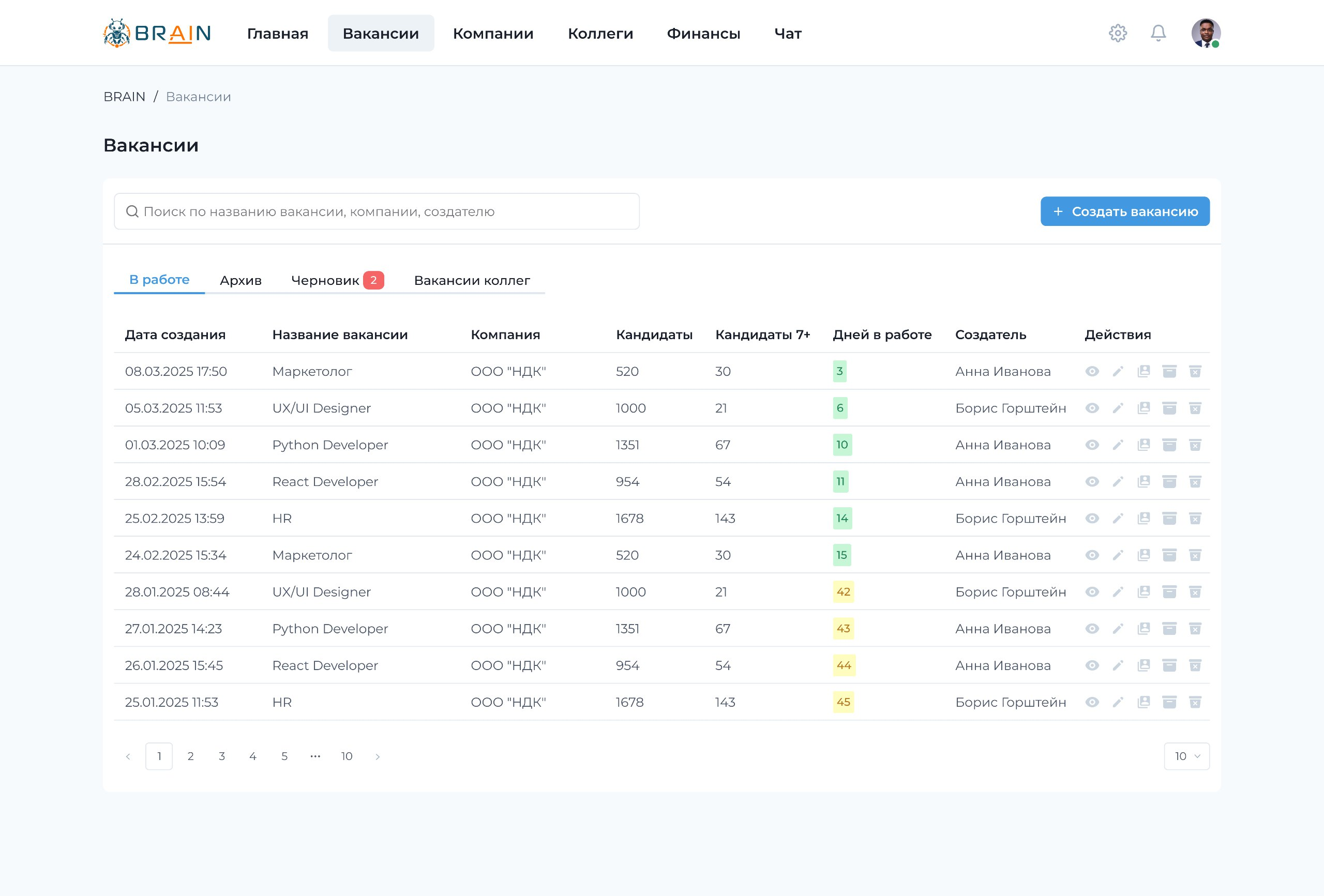The image size is (1324, 896).
Task: Focus the vacancy search field
Action: 377,211
